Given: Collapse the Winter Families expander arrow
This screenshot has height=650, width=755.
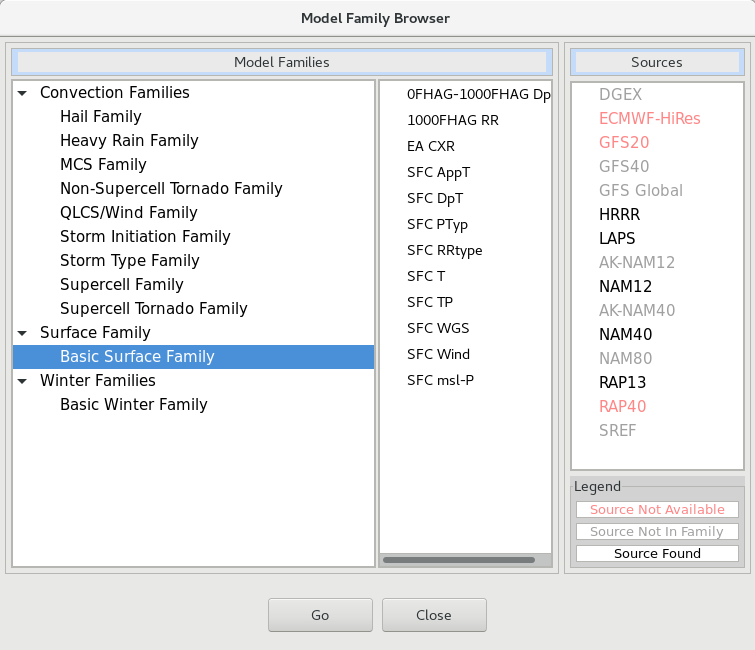Looking at the screenshot, I should click(22, 381).
